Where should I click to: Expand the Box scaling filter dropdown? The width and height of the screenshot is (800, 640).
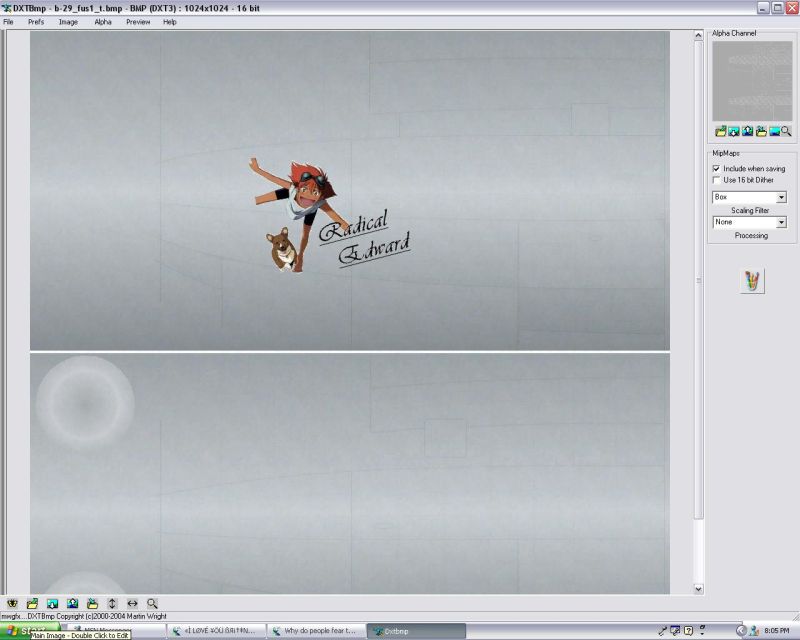click(x=781, y=197)
